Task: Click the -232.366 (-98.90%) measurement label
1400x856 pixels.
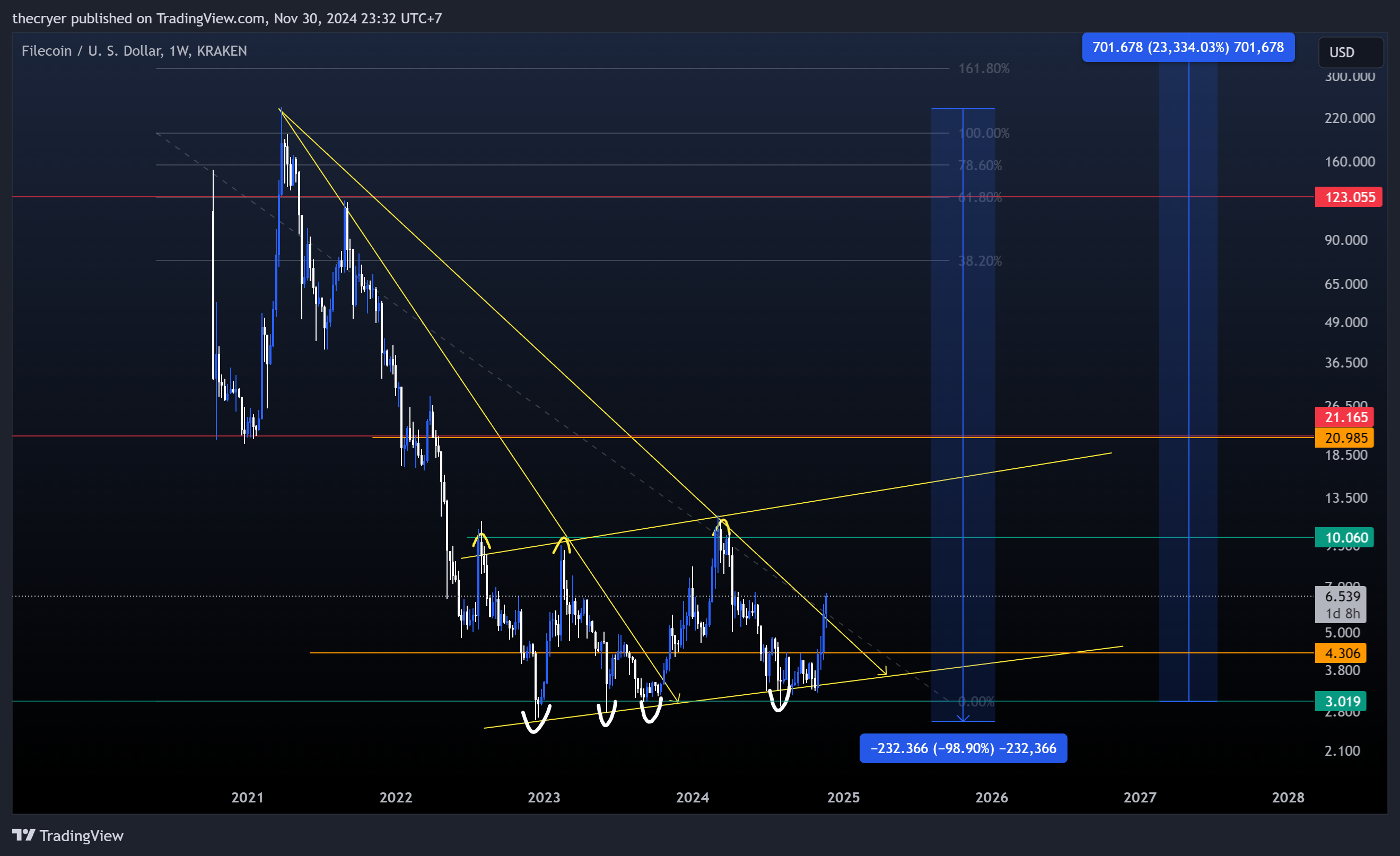Action: point(963,748)
